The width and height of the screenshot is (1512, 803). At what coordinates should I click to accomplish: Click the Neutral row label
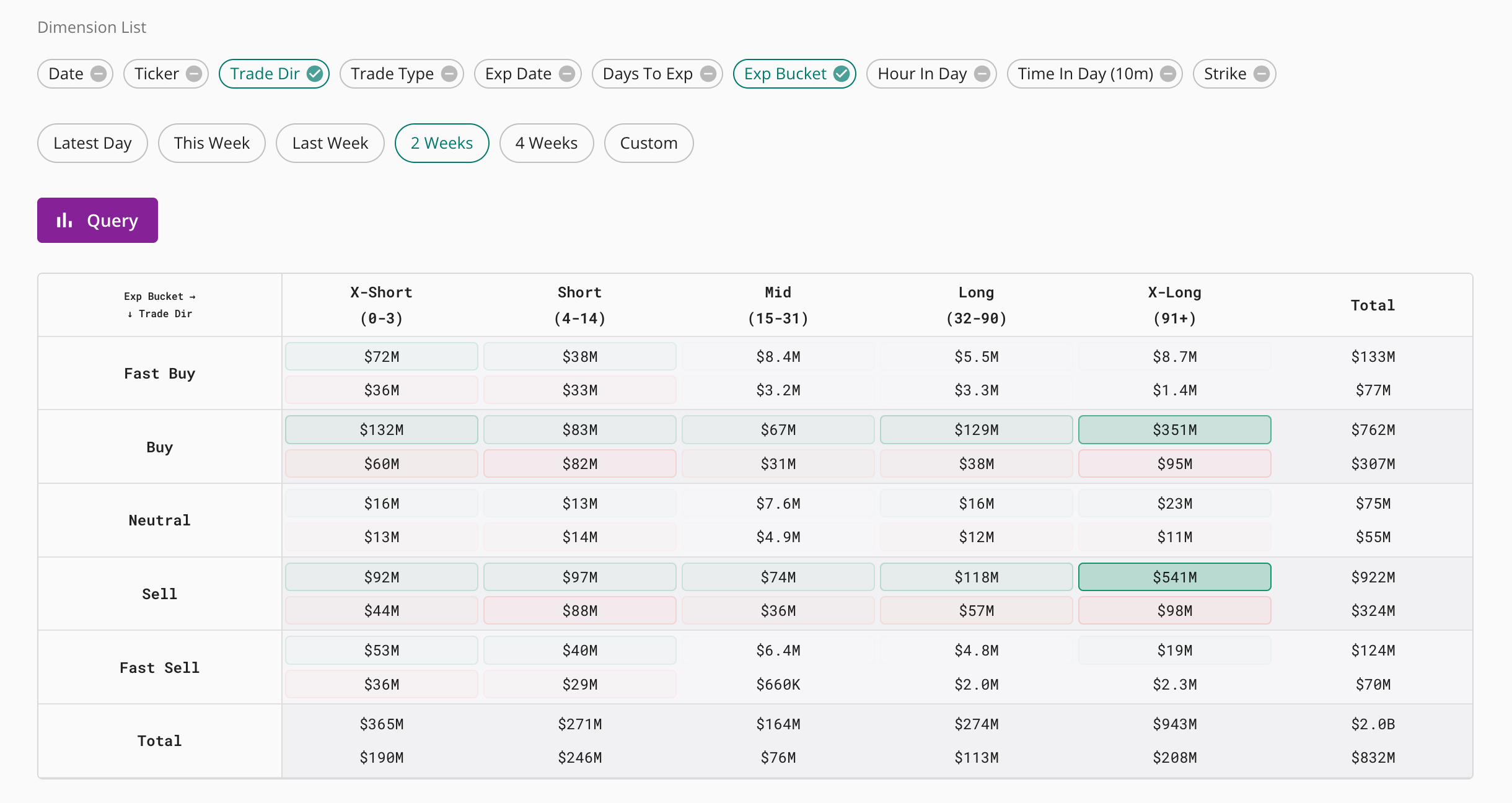tap(160, 520)
